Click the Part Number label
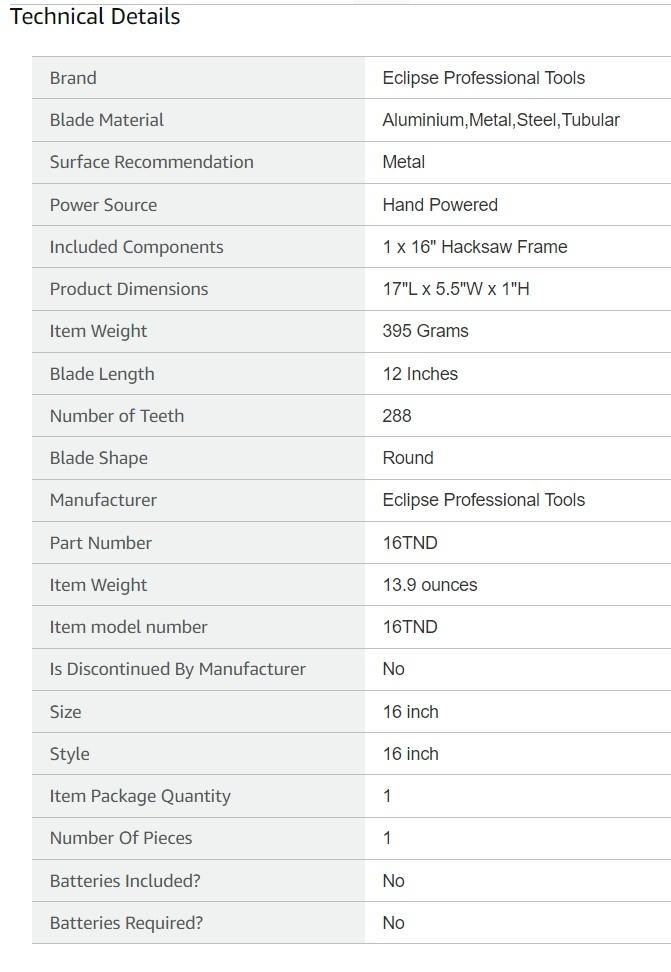 pyautogui.click(x=101, y=543)
